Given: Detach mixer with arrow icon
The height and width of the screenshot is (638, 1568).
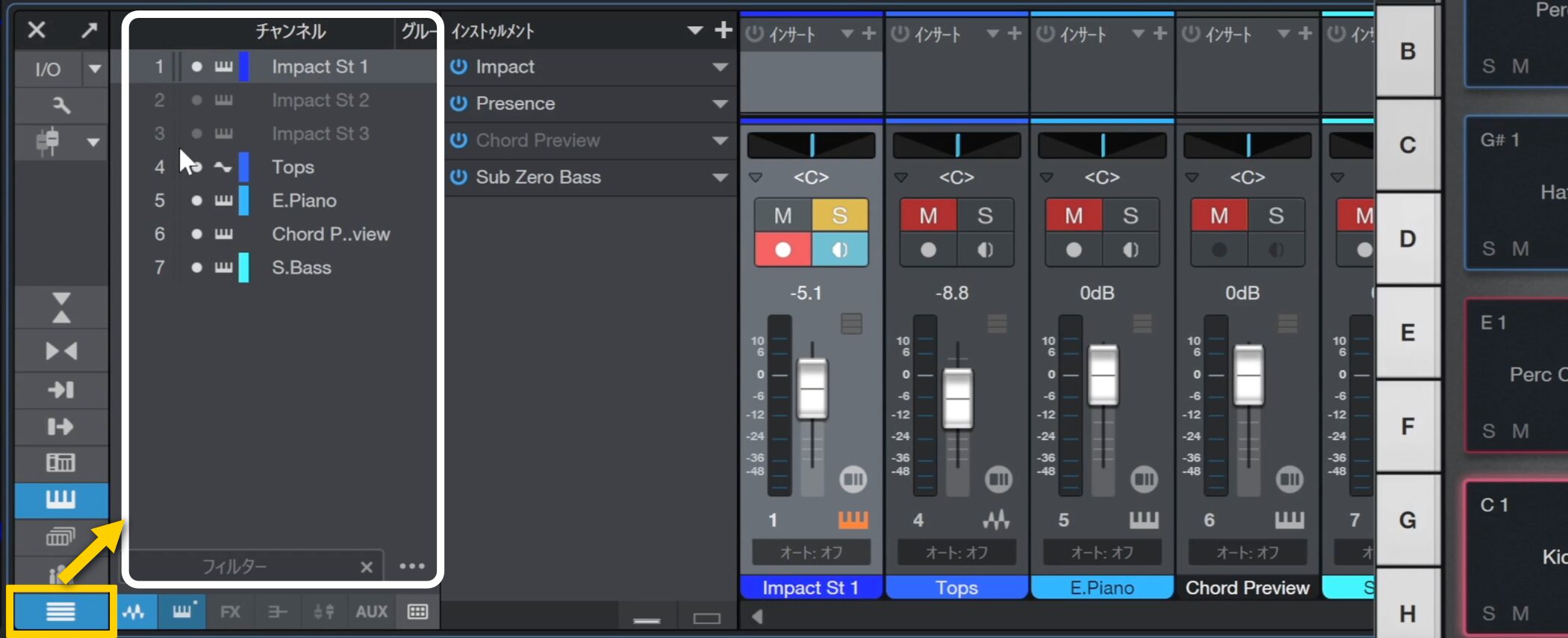Looking at the screenshot, I should [x=89, y=31].
